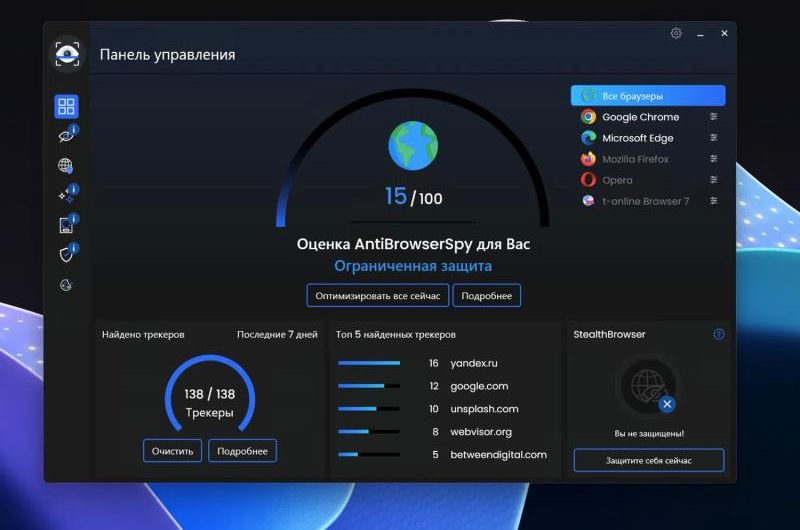The height and width of the screenshot is (530, 800).
Task: Select t-online Browser 7 in list
Action: pos(648,200)
